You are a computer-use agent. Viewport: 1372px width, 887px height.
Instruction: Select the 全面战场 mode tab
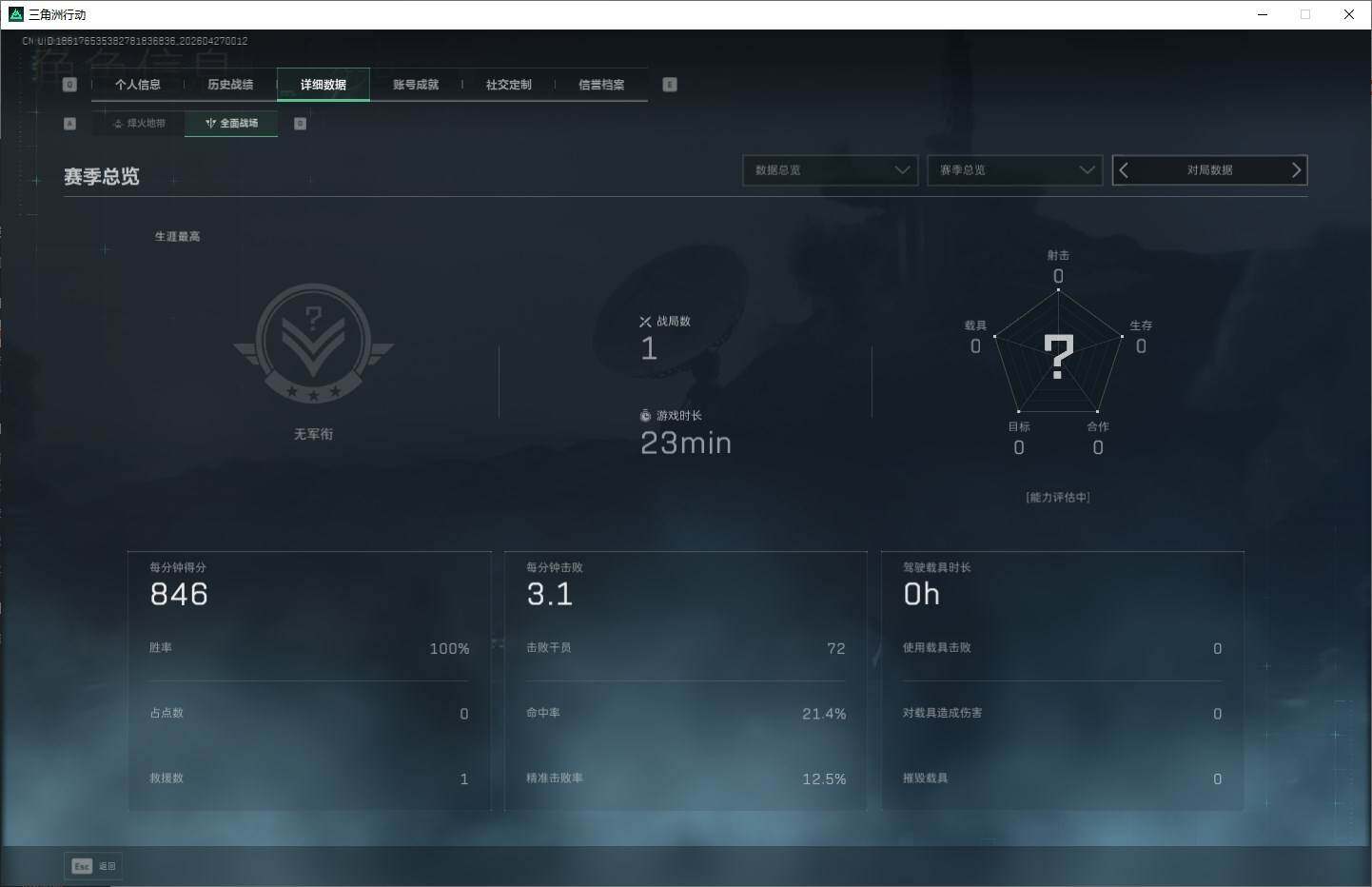231,124
